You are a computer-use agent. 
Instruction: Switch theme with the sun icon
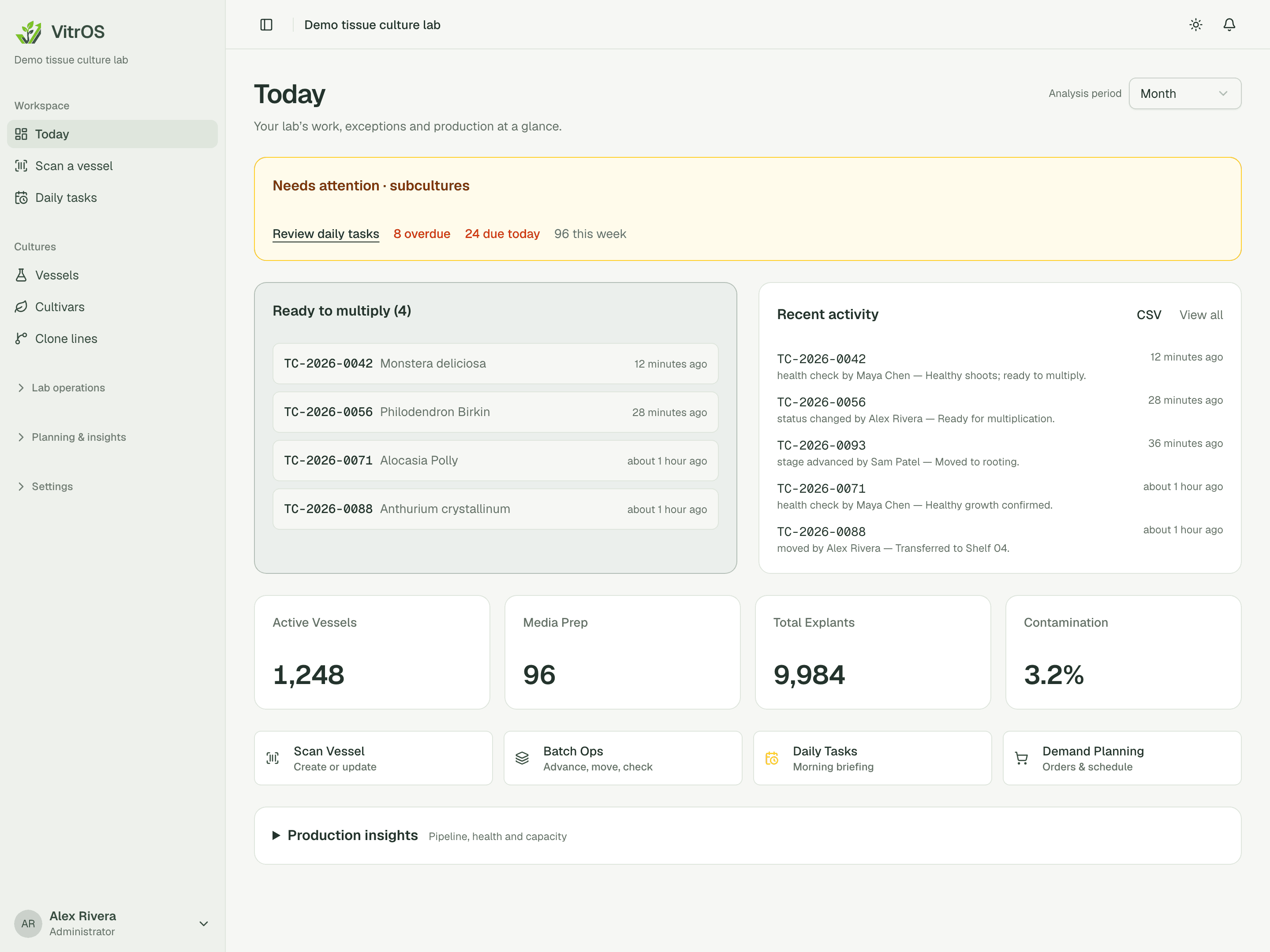[1196, 25]
